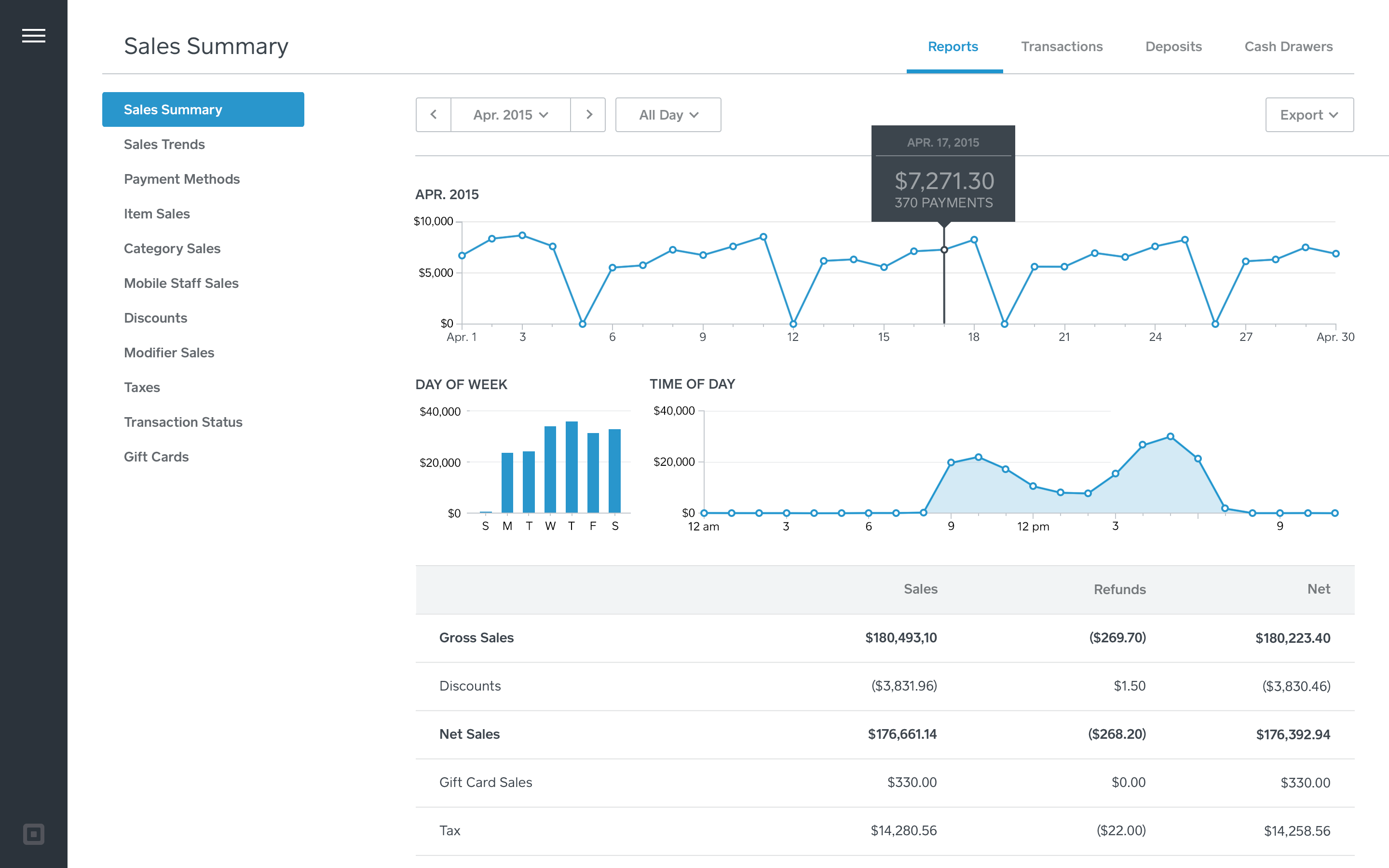The image size is (1389, 868).
Task: Click the Cash Drawers tab
Action: [x=1289, y=46]
